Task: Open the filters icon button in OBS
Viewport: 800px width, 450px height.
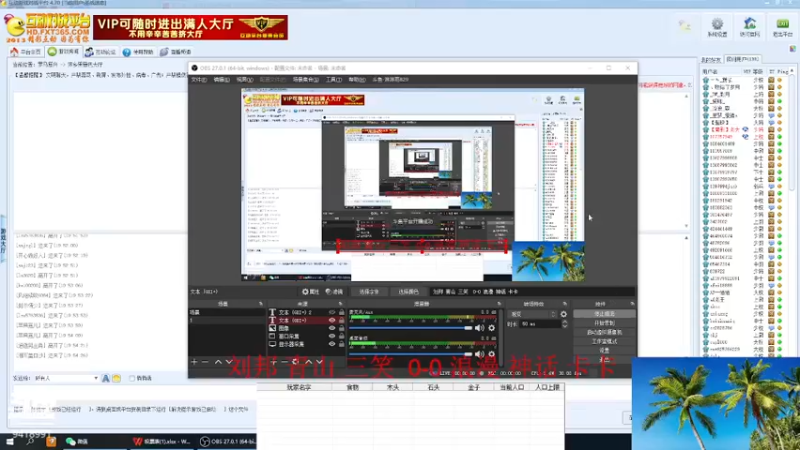Action: click(334, 292)
